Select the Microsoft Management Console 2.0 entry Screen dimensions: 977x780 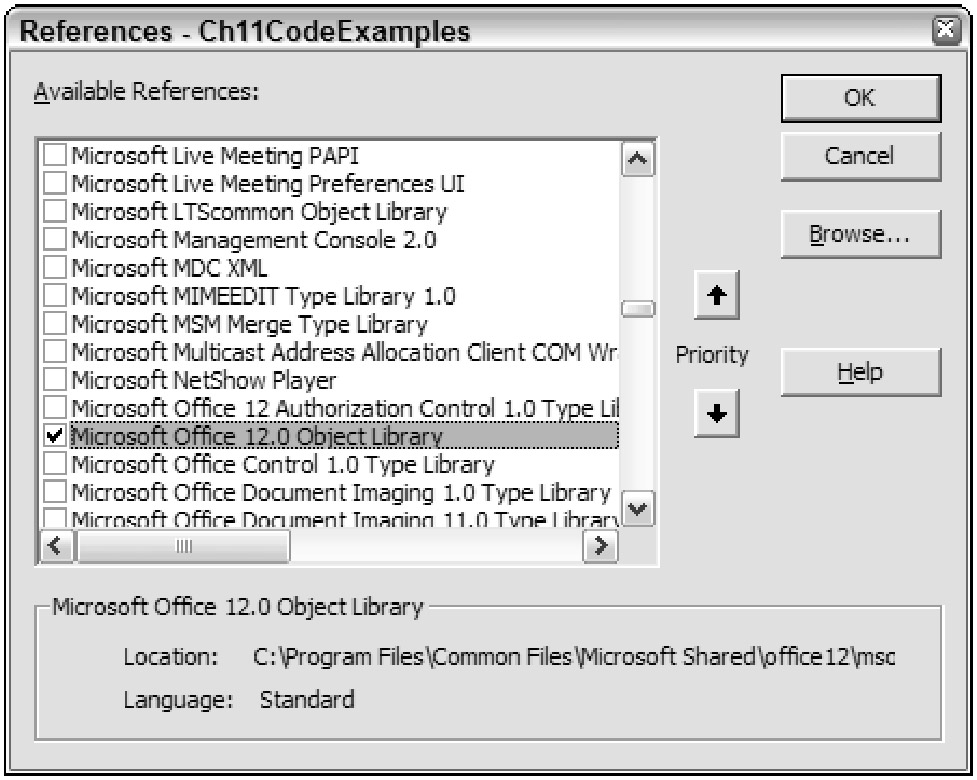click(254, 240)
